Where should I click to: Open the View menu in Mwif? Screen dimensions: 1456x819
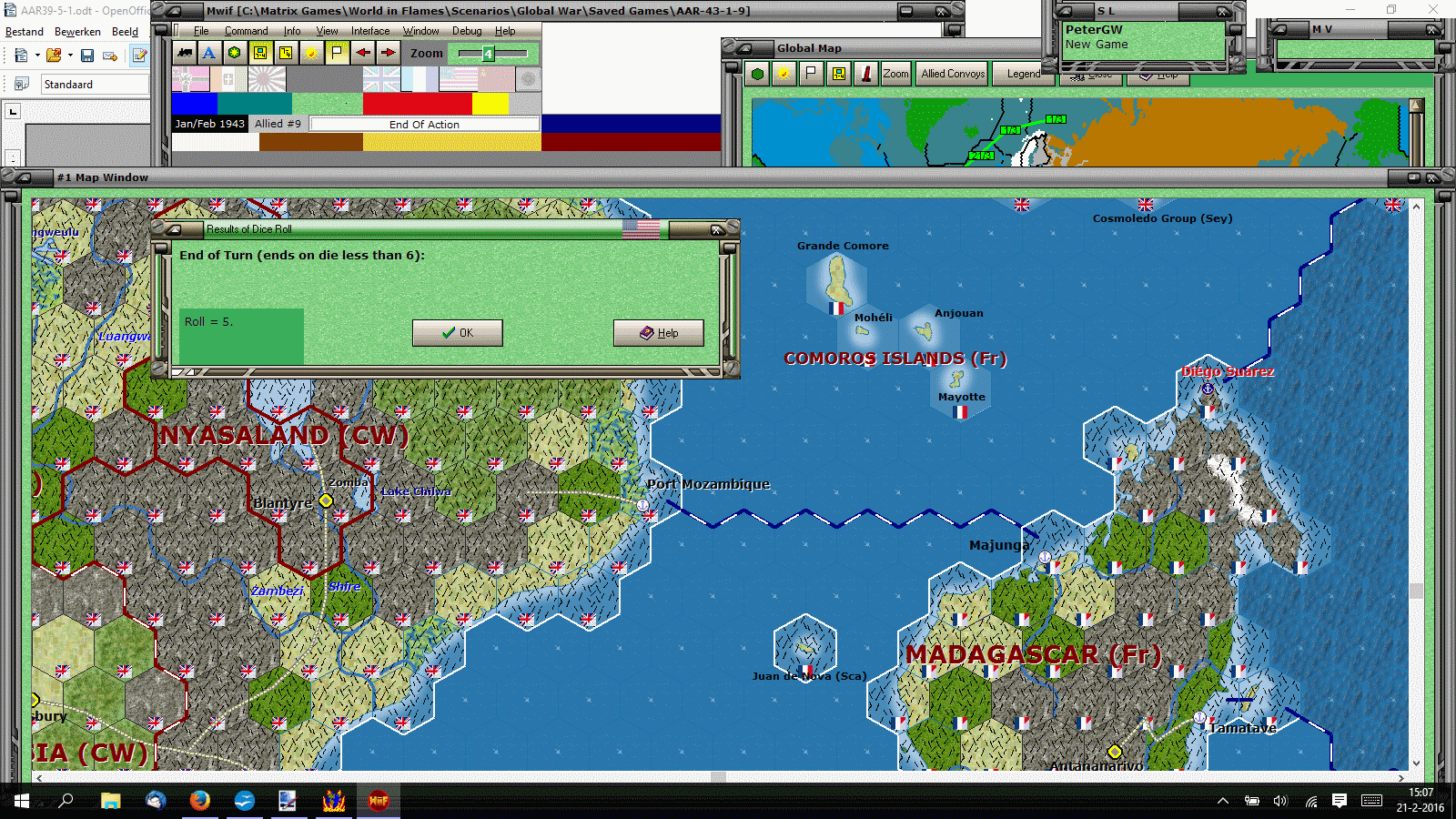pos(327,31)
